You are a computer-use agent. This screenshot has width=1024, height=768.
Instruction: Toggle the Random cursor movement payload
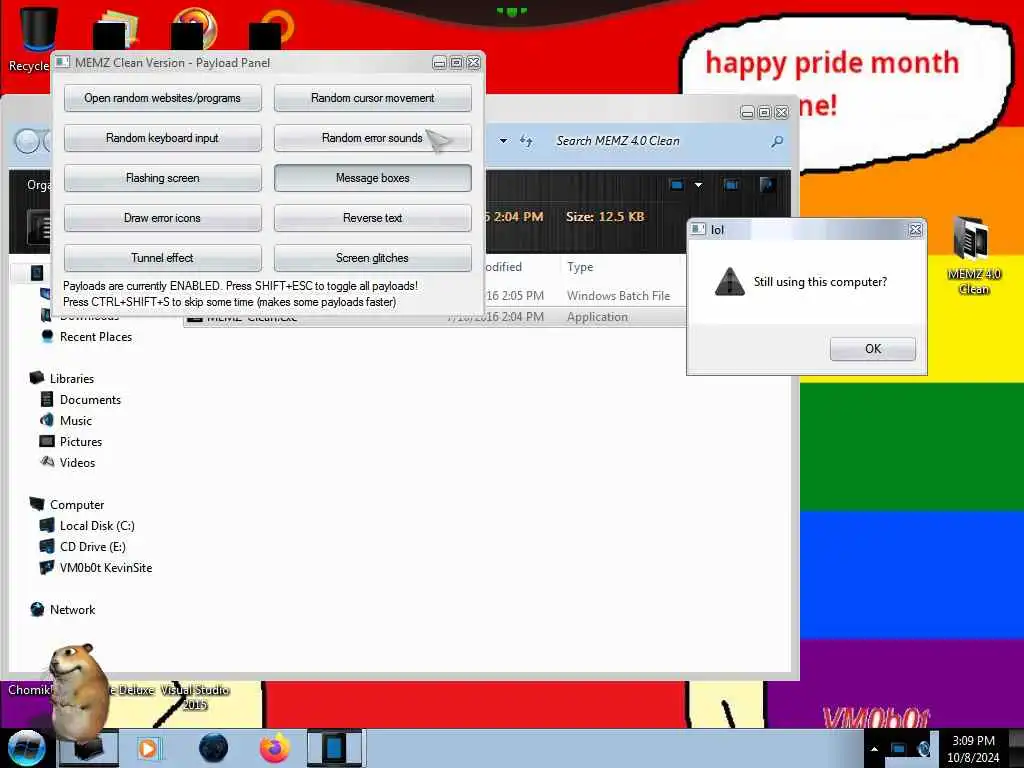(372, 98)
